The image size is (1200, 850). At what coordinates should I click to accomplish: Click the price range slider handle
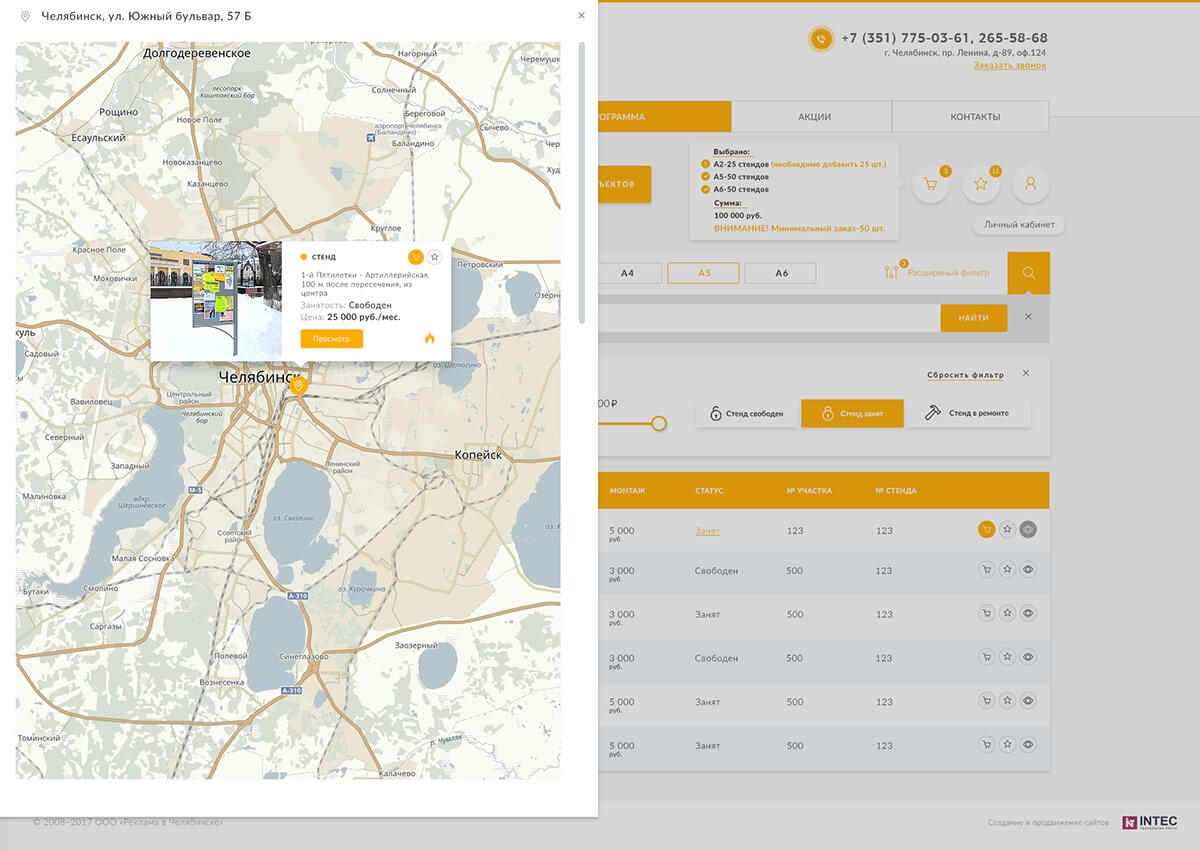tap(659, 423)
